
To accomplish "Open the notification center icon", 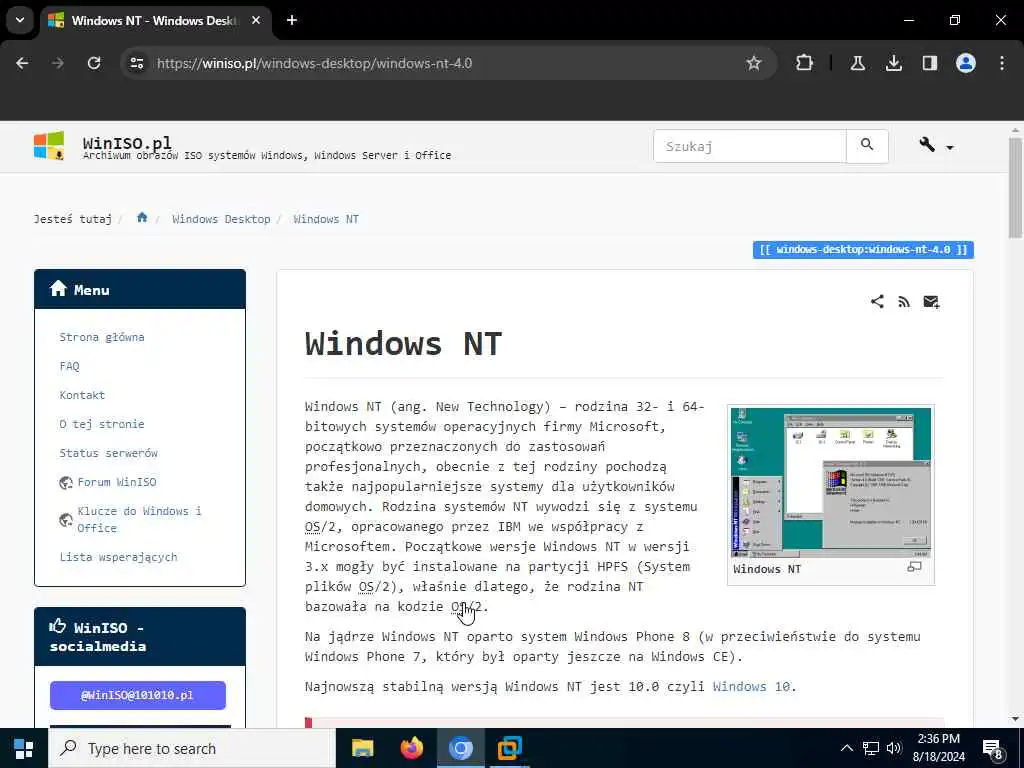I will [993, 749].
